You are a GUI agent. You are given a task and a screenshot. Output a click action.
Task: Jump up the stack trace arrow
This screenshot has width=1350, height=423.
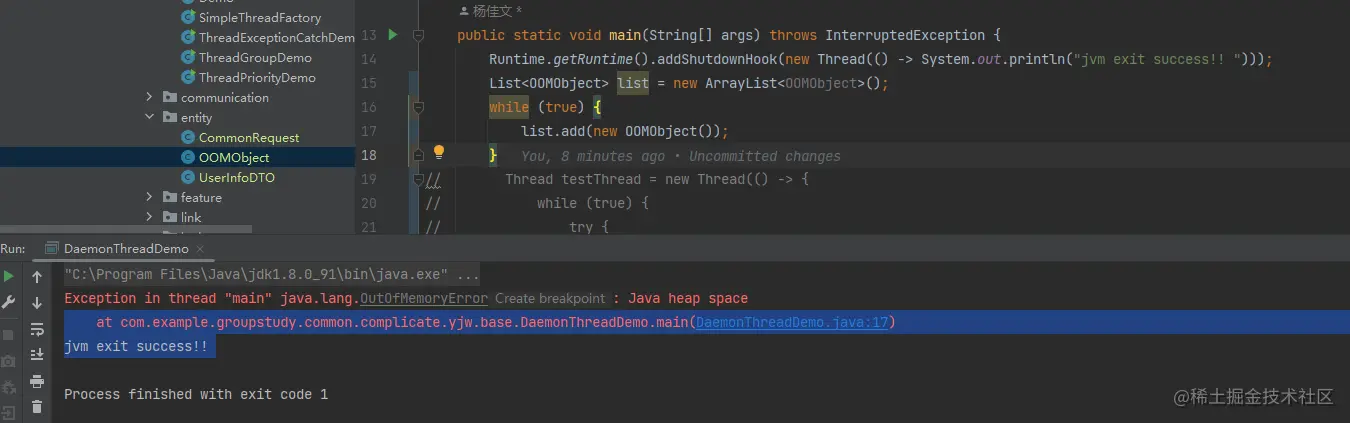point(37,277)
